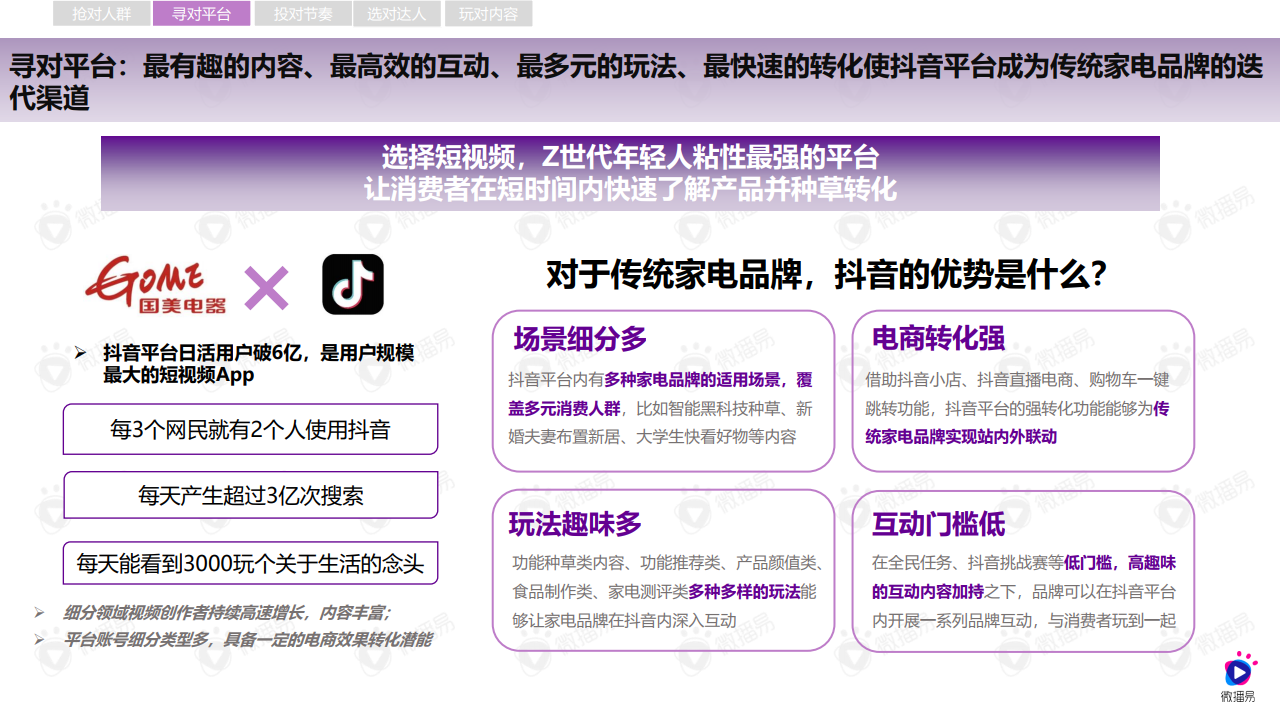This screenshot has width=1280, height=720.
Task: Click the GOME 国美电器 logo
Action: pos(156,285)
